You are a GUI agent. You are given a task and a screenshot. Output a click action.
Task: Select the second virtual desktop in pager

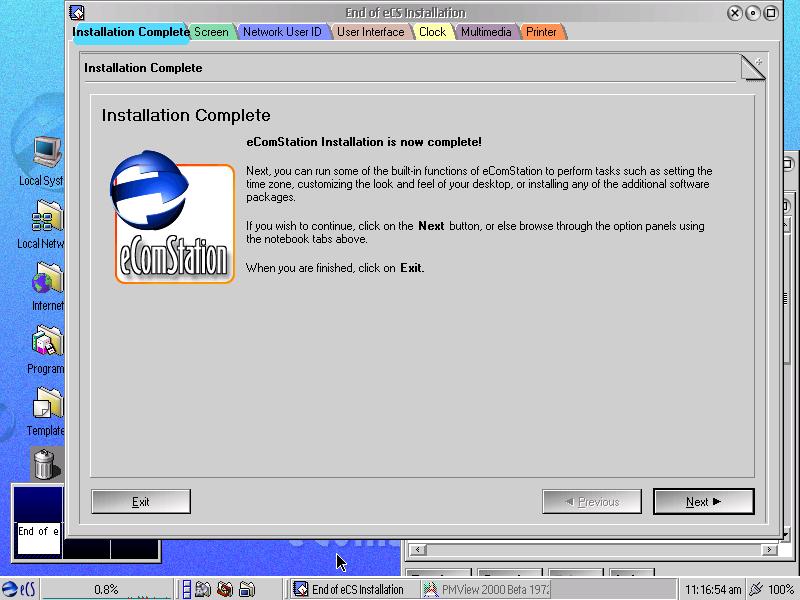click(x=86, y=549)
